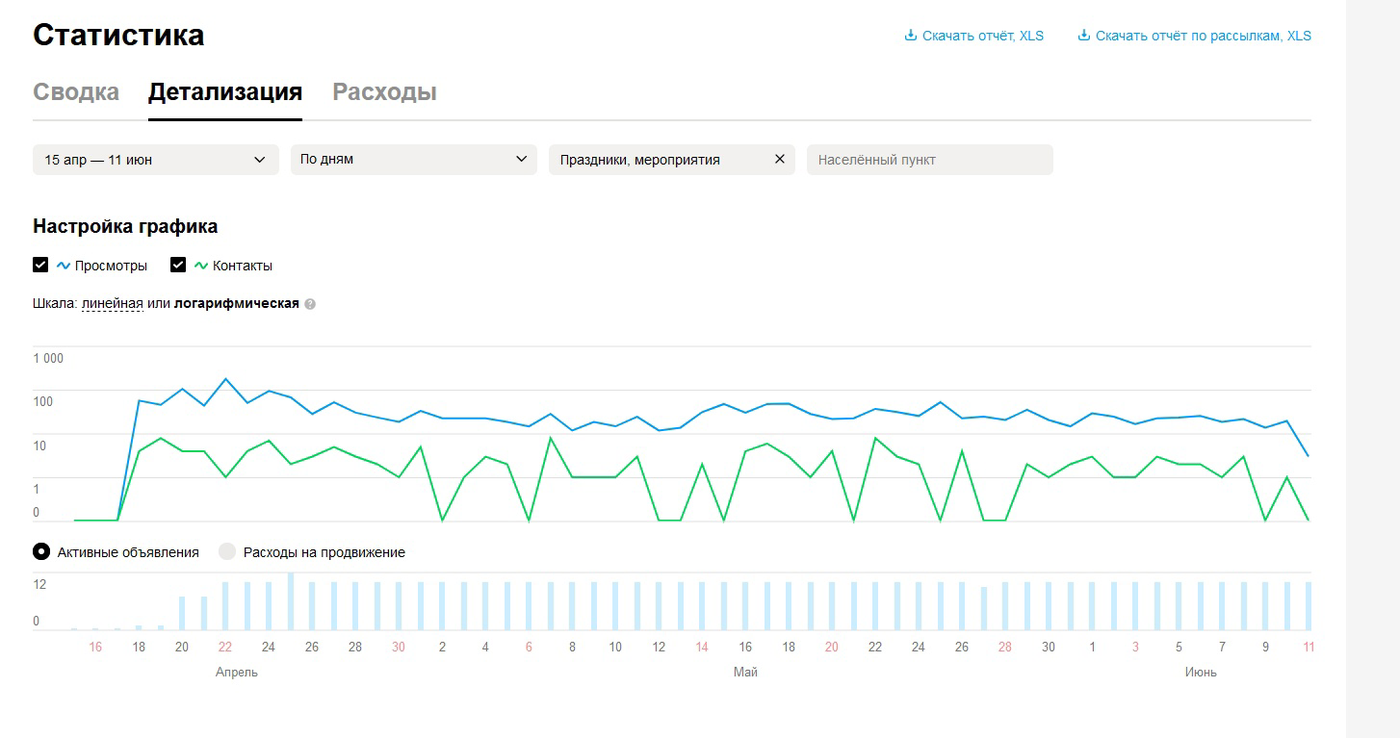Switch to the Сводка tab
The image size is (1400, 738).
pos(76,92)
